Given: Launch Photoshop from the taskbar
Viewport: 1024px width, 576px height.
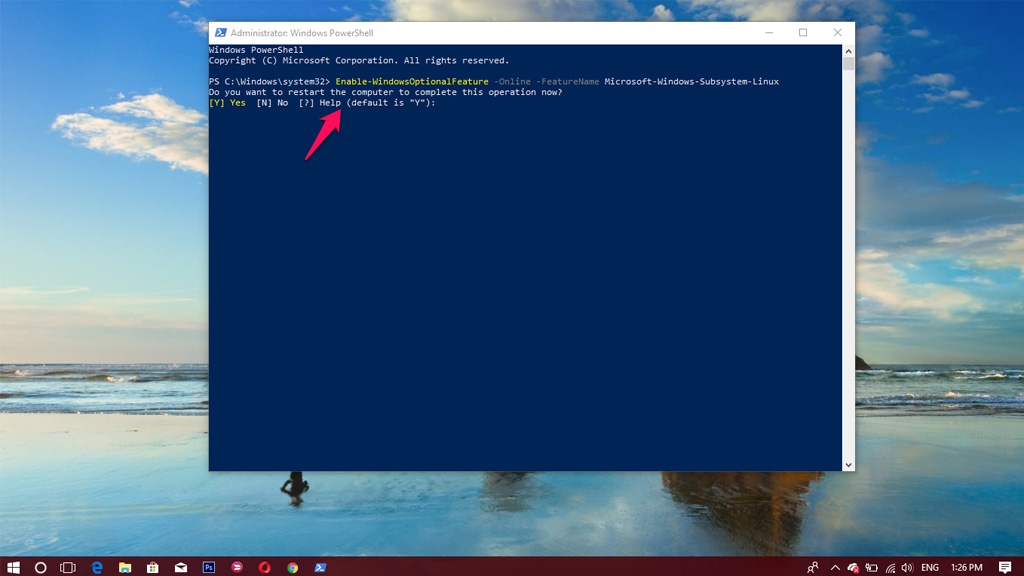Looking at the screenshot, I should click(x=209, y=567).
